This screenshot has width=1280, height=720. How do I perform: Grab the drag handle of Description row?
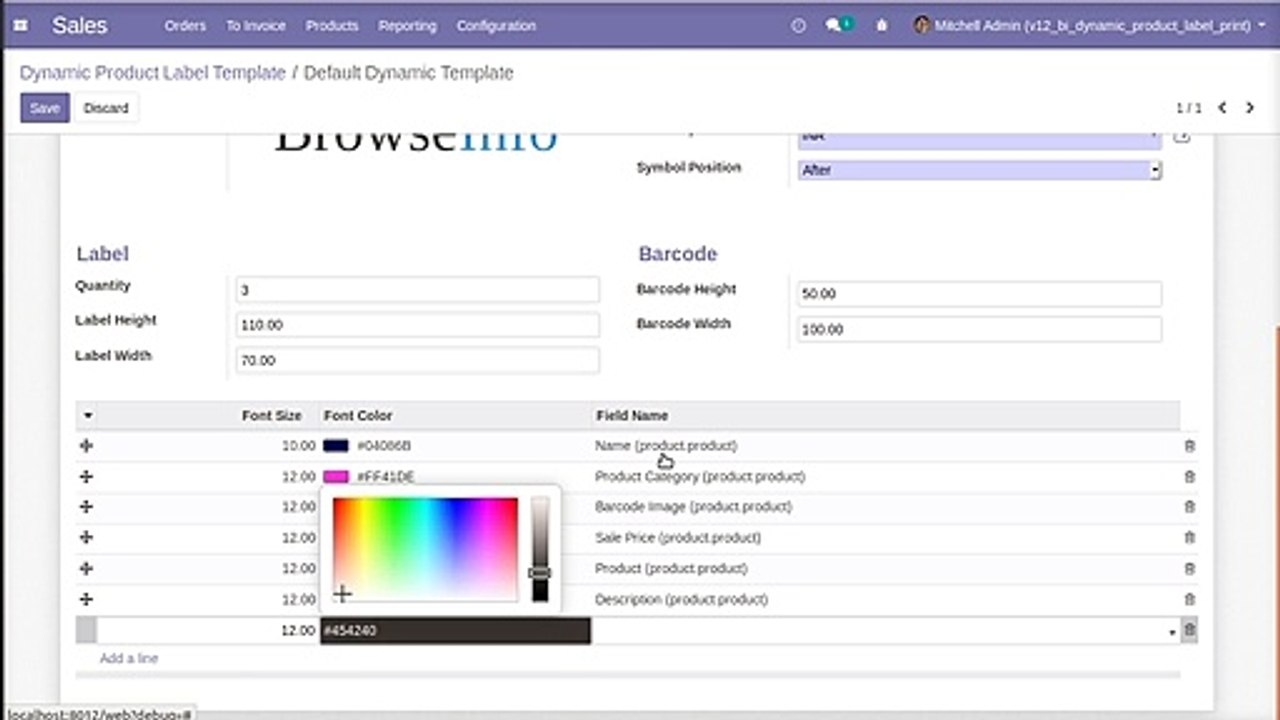(x=86, y=600)
